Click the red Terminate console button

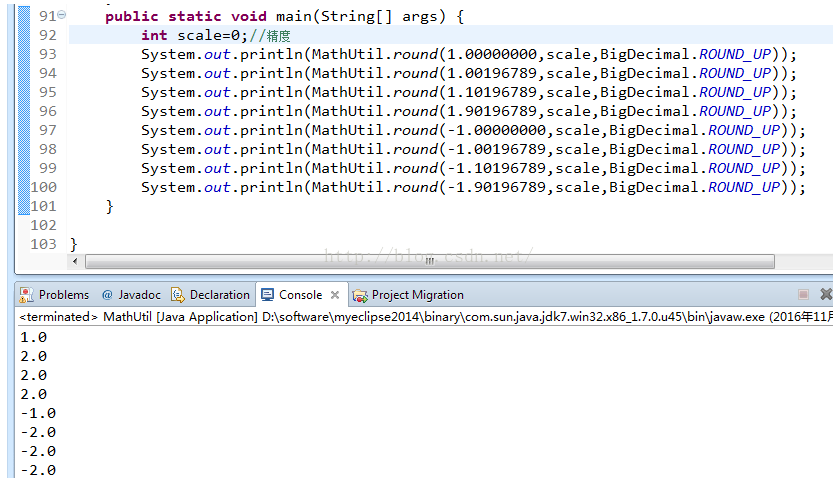pos(803,294)
